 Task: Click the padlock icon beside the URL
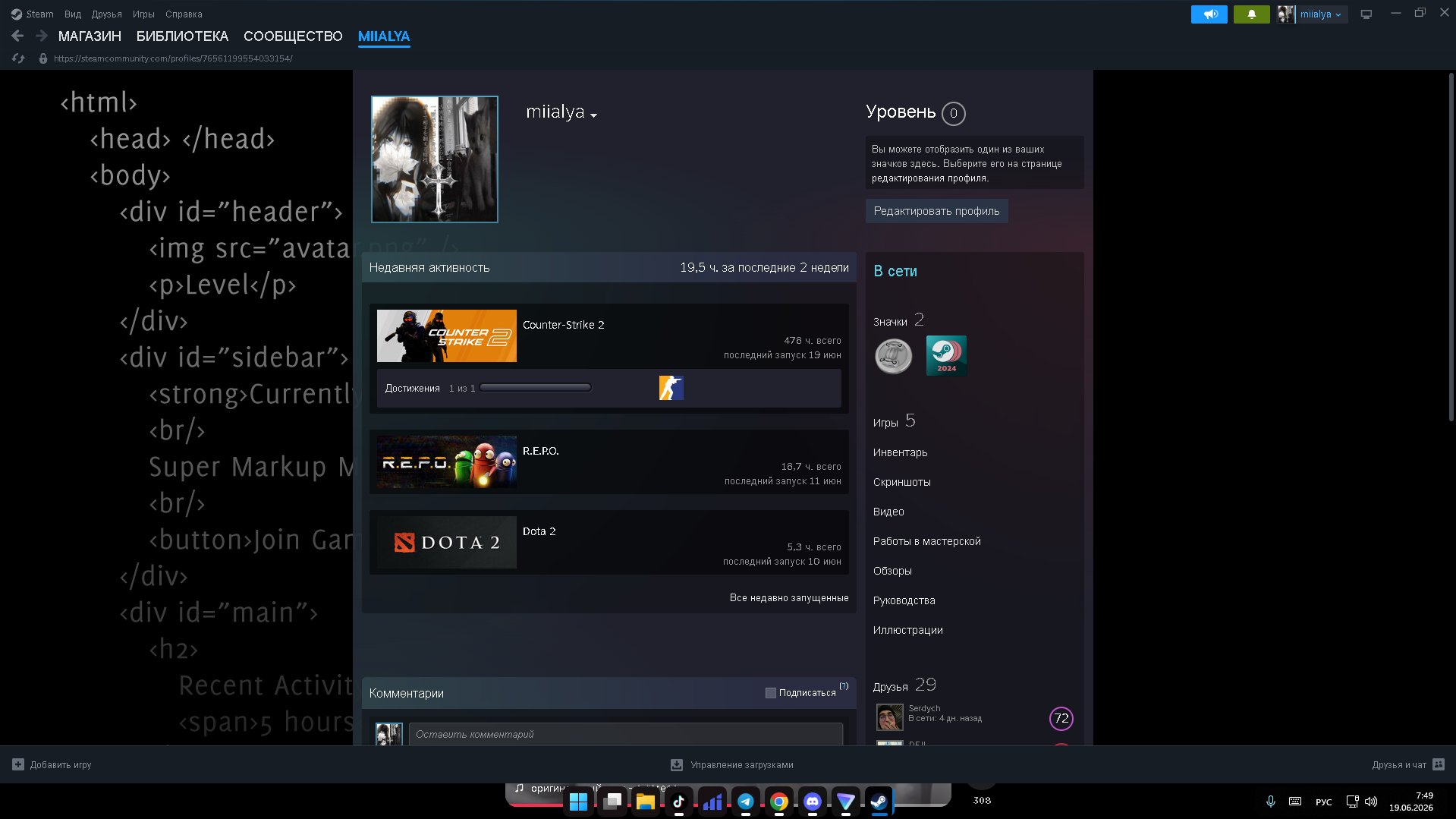(43, 58)
